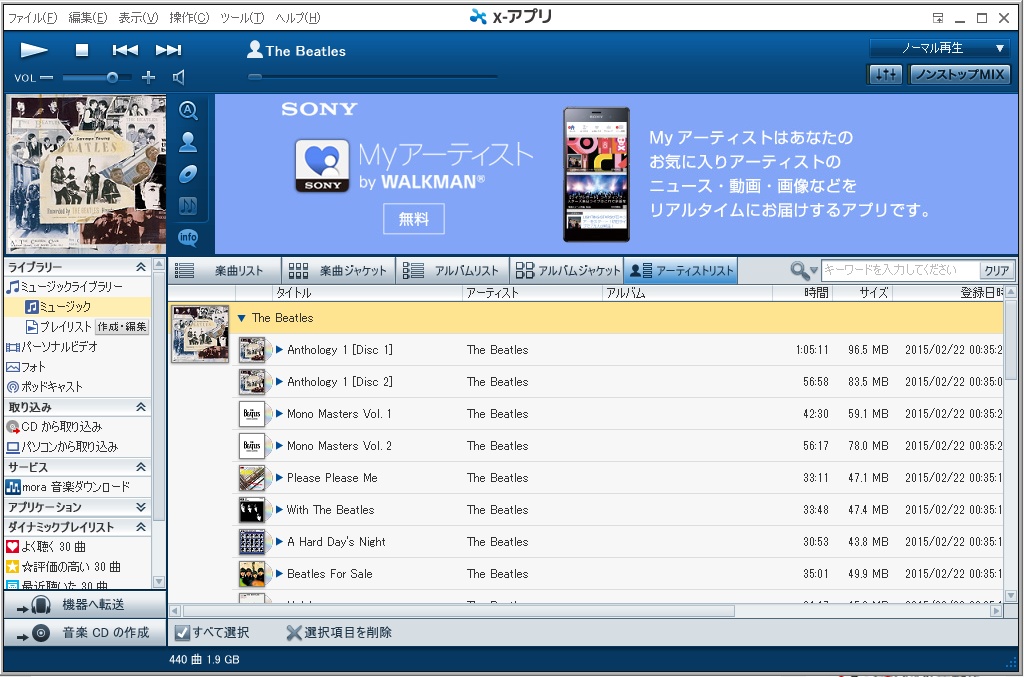Switch to the 楽曲リスト view tab
This screenshot has width=1024, height=677.
(225, 270)
